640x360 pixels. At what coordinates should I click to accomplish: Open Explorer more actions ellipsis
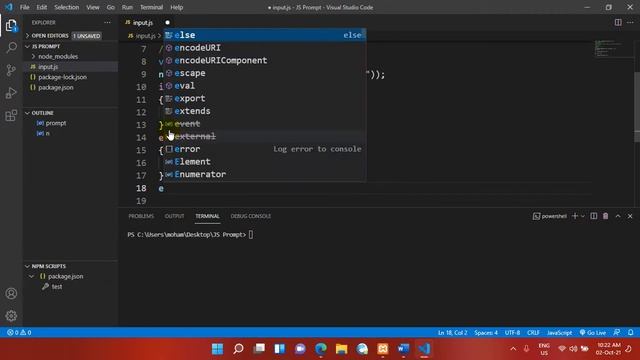point(107,22)
